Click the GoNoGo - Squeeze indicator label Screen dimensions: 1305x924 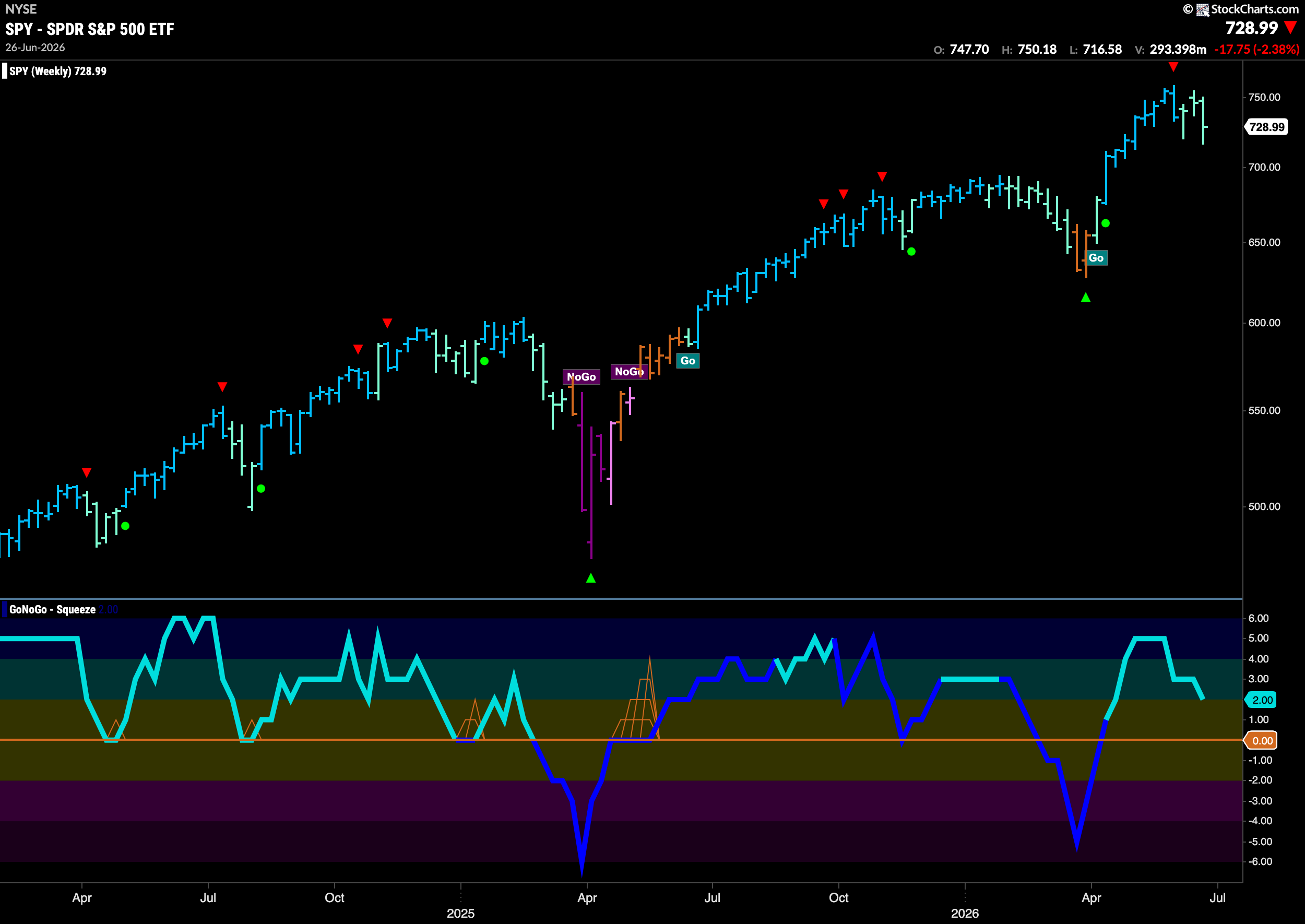pos(52,609)
